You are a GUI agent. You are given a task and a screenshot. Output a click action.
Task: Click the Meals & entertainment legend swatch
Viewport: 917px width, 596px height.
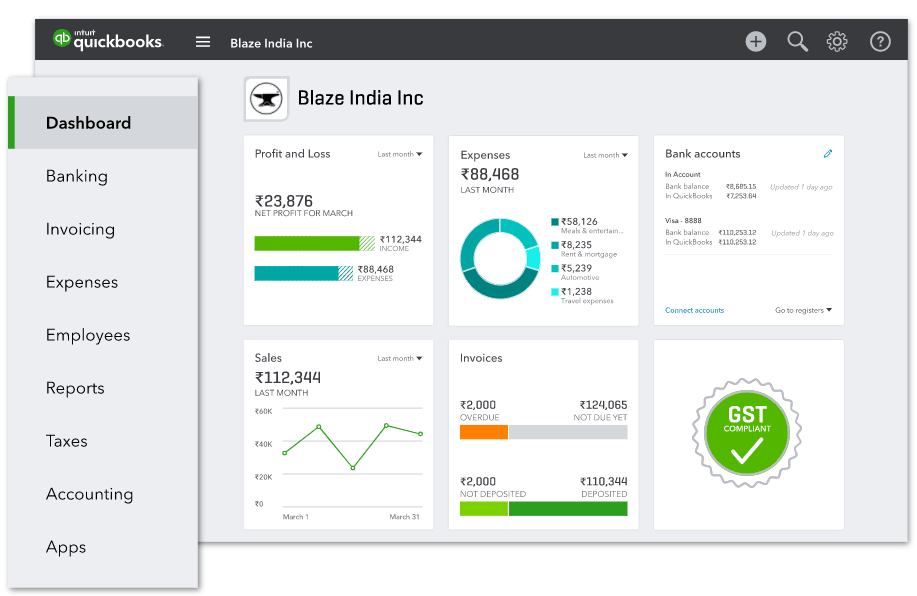click(554, 222)
